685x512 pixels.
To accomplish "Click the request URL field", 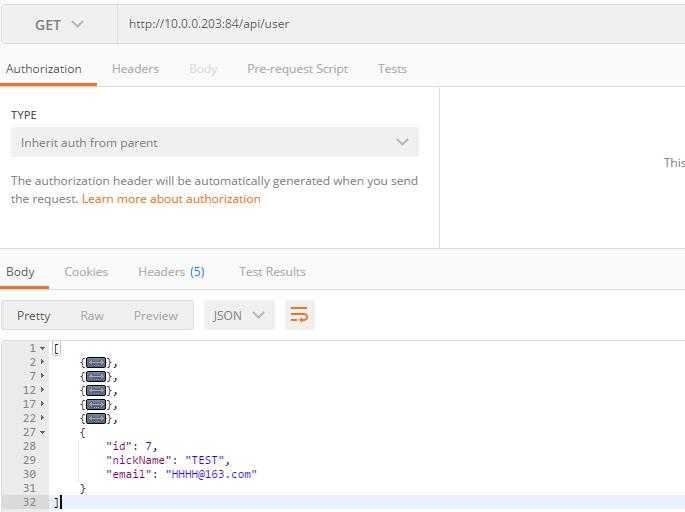I will click(401, 24).
